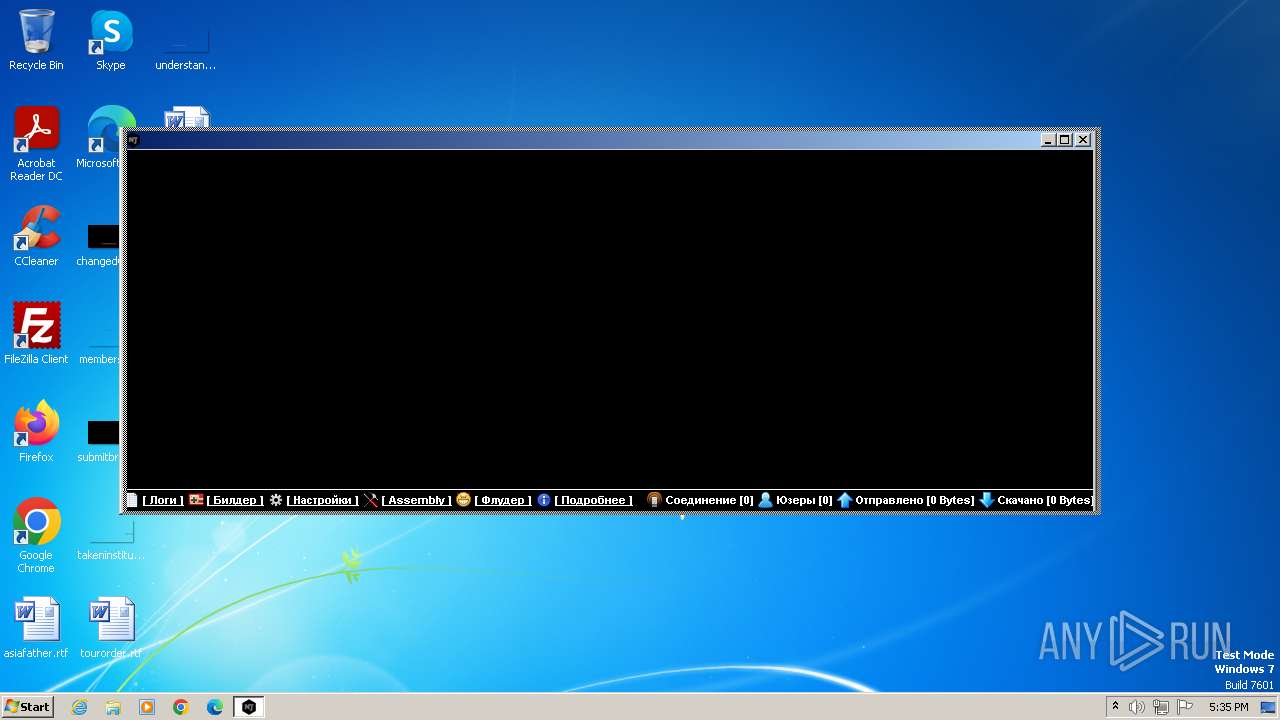
Task: Show hidden system tray icons
Action: pyautogui.click(x=1116, y=707)
